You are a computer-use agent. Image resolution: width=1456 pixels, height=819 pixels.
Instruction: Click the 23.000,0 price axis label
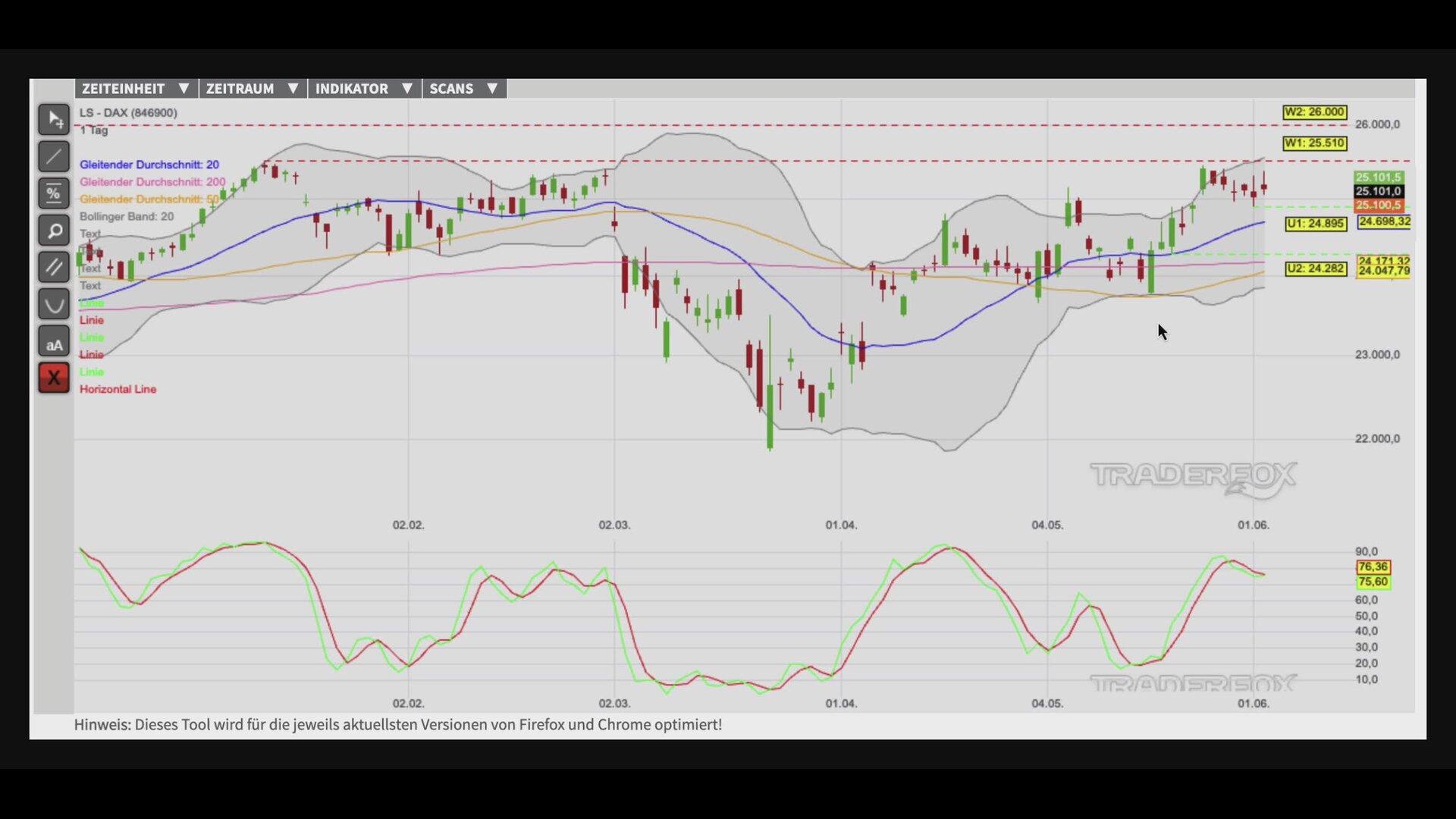1377,355
